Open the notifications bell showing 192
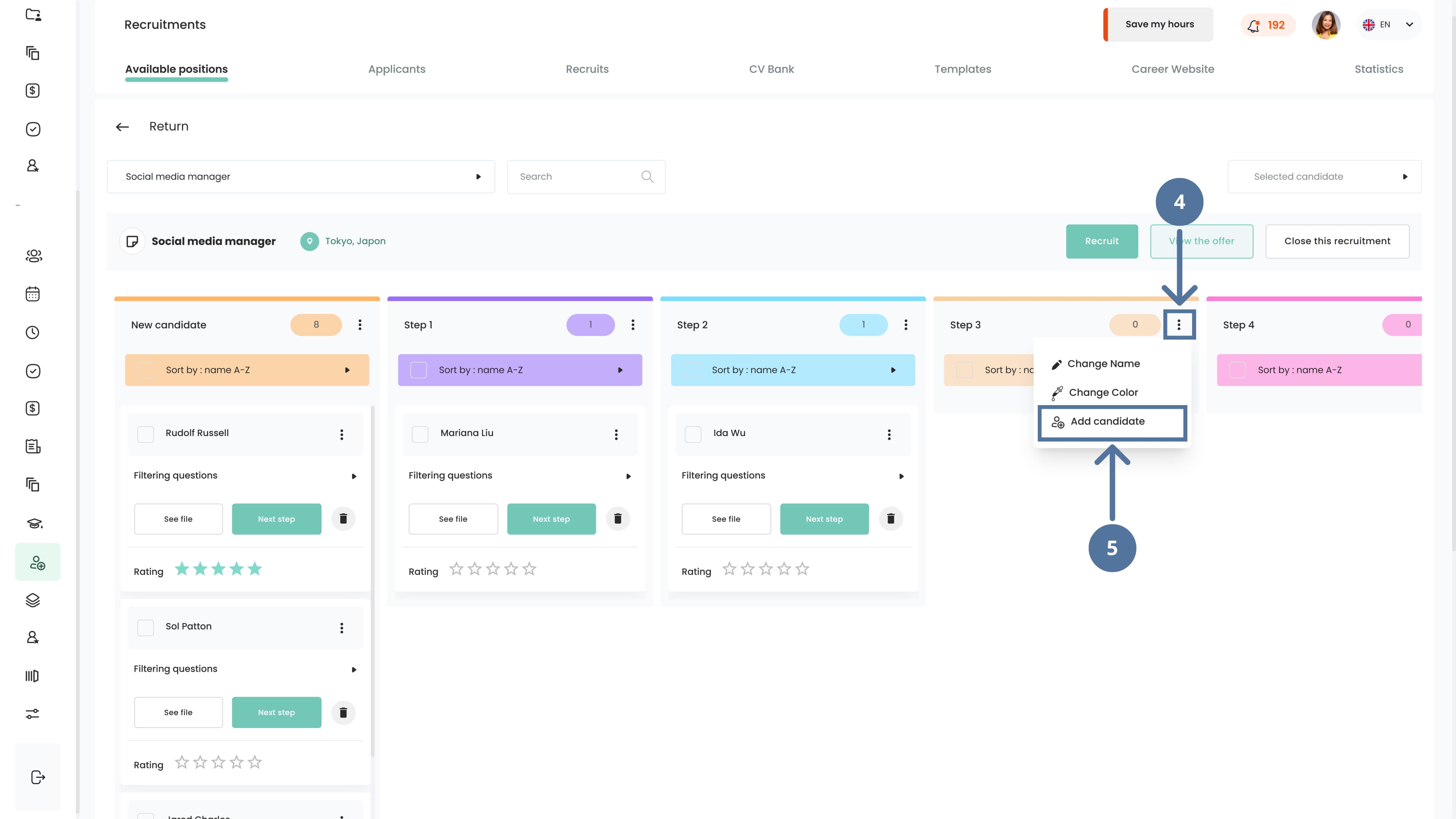This screenshot has height=819, width=1456. pos(1267,25)
